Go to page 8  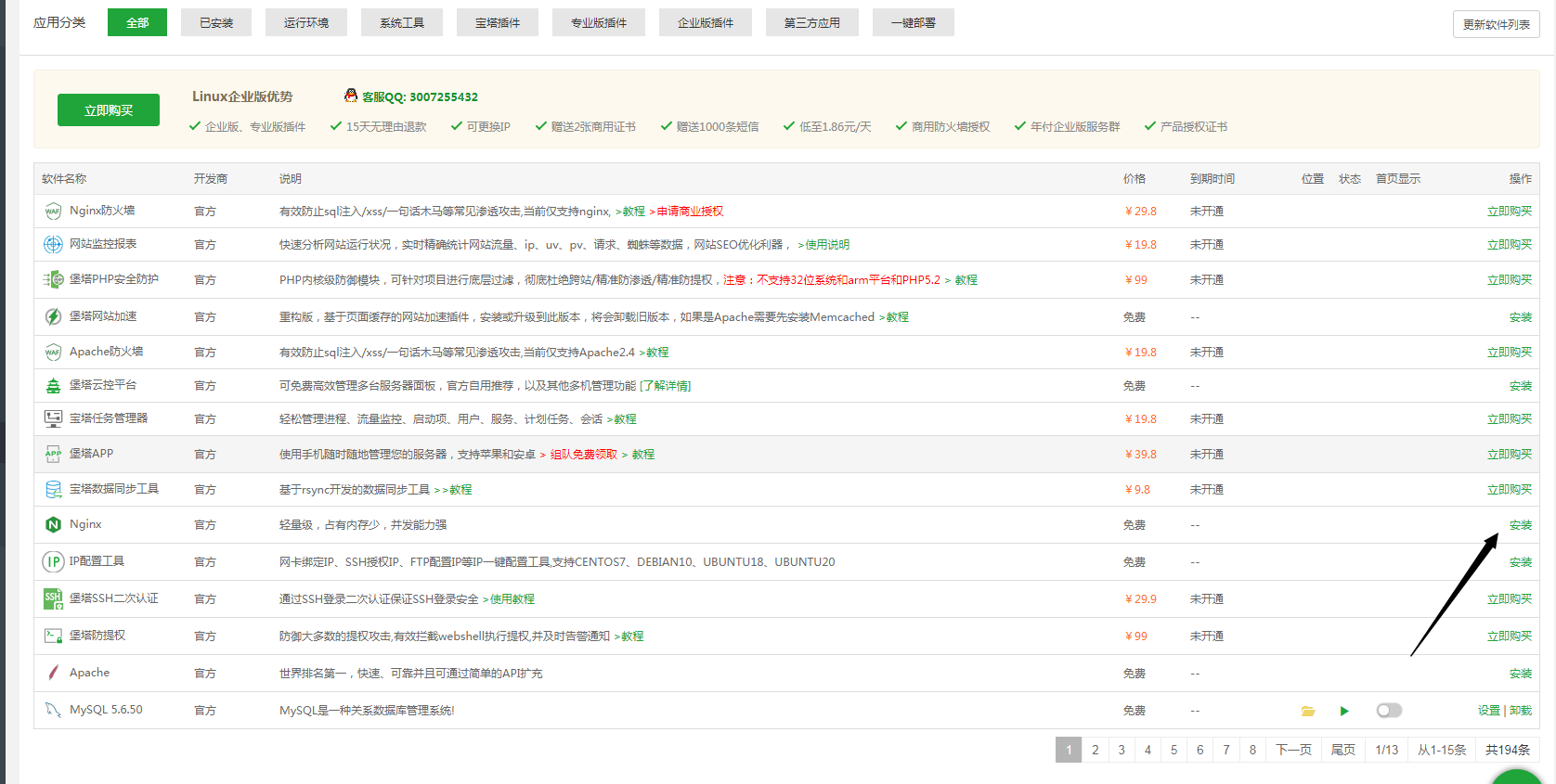(x=1252, y=750)
